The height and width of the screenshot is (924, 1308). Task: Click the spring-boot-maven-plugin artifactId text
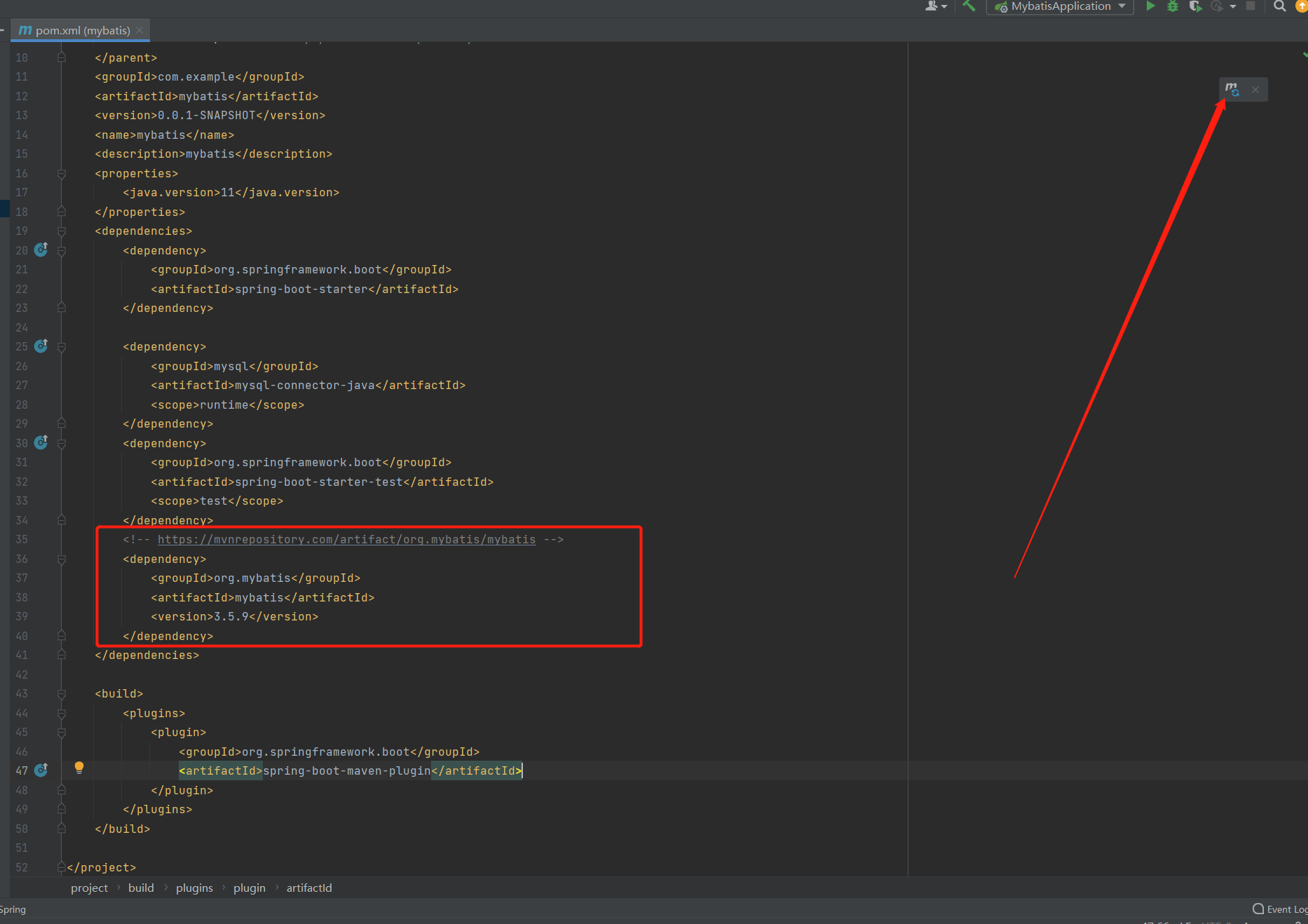click(x=347, y=770)
